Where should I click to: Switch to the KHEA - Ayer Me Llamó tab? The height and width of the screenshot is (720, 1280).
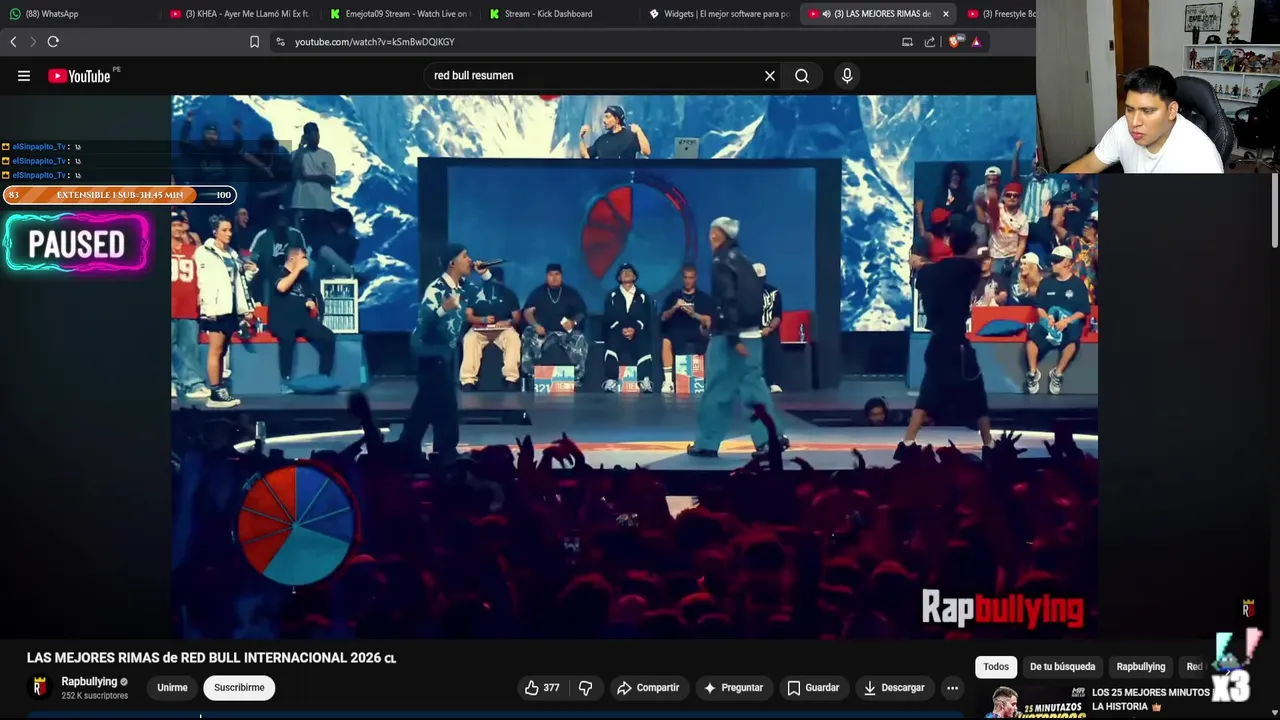click(240, 14)
